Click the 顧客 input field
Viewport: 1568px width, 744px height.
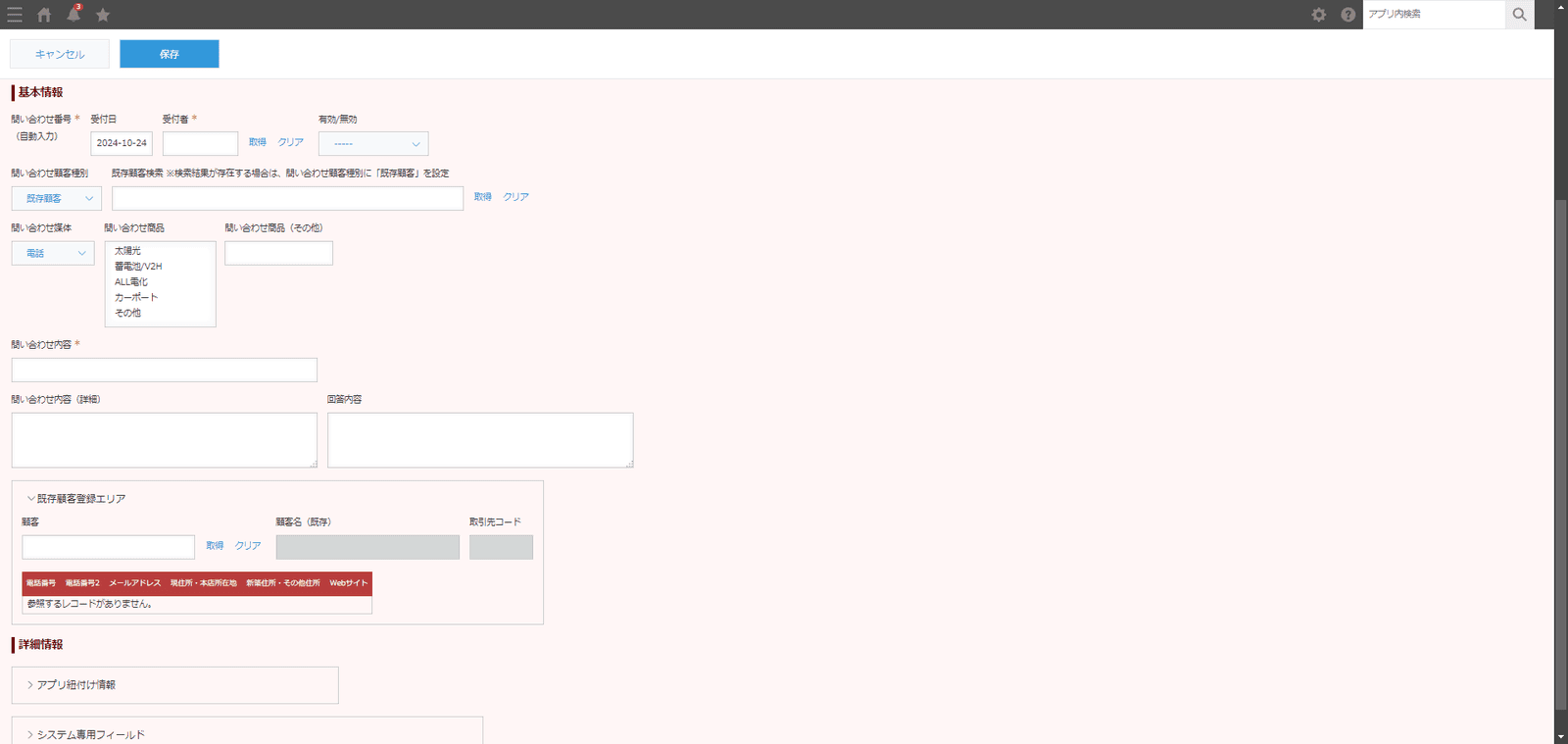pos(109,547)
